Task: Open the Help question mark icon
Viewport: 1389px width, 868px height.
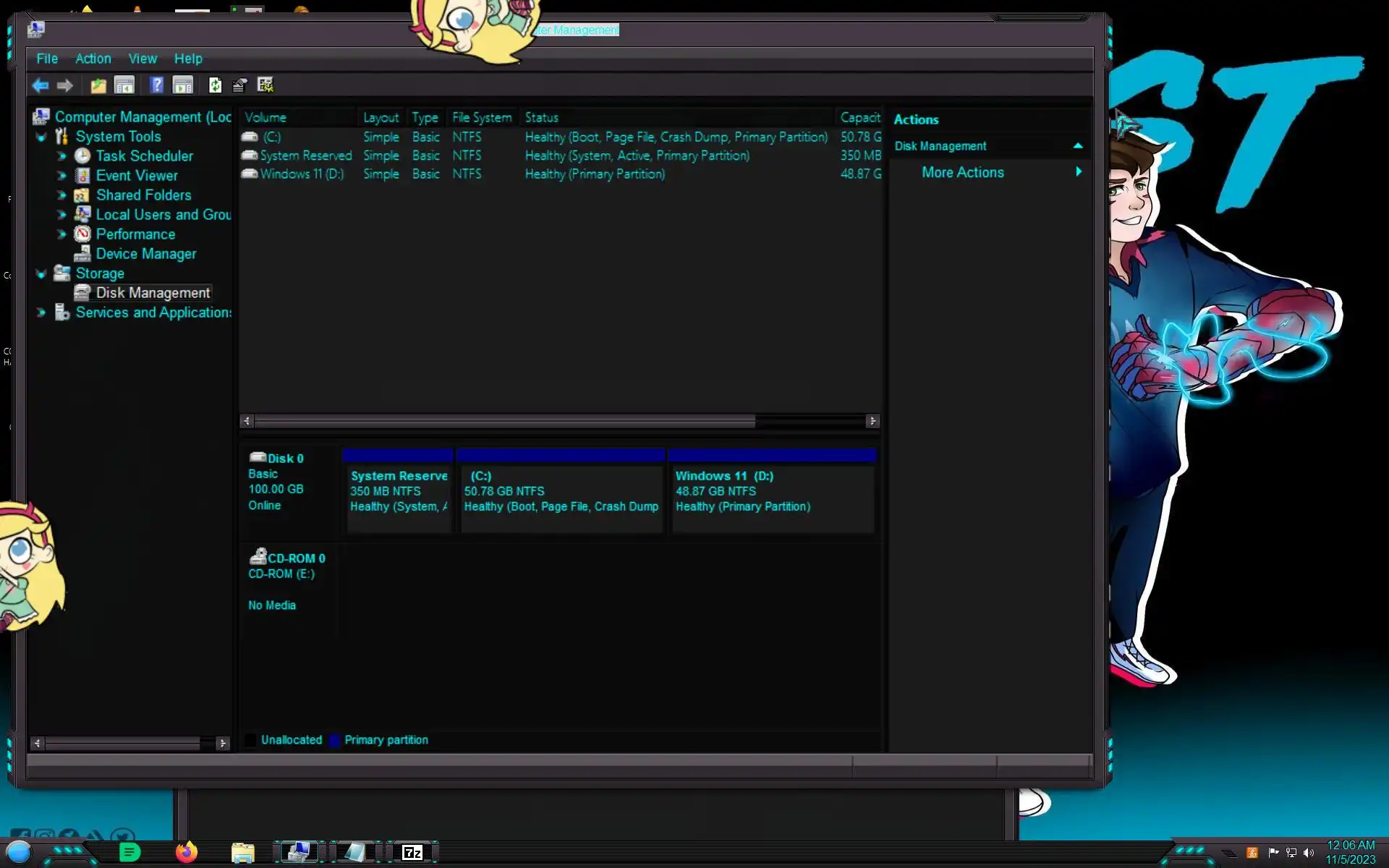Action: pos(156,85)
